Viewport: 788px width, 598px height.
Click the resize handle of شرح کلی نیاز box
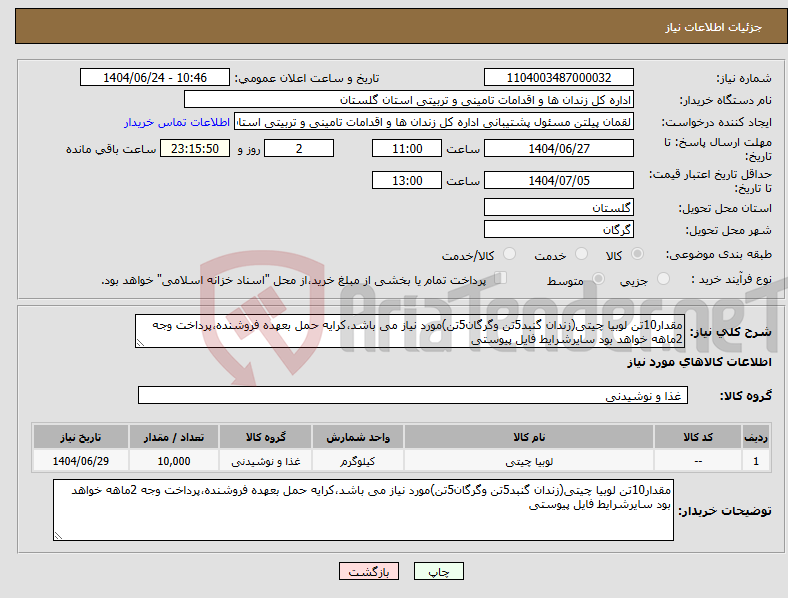point(140,343)
